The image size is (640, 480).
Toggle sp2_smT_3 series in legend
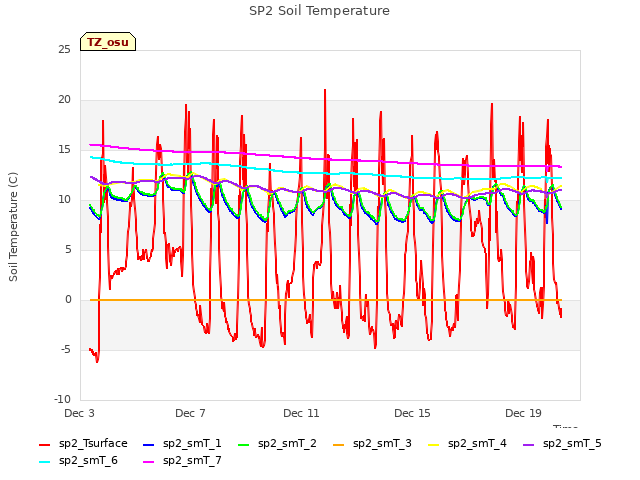(x=372, y=443)
